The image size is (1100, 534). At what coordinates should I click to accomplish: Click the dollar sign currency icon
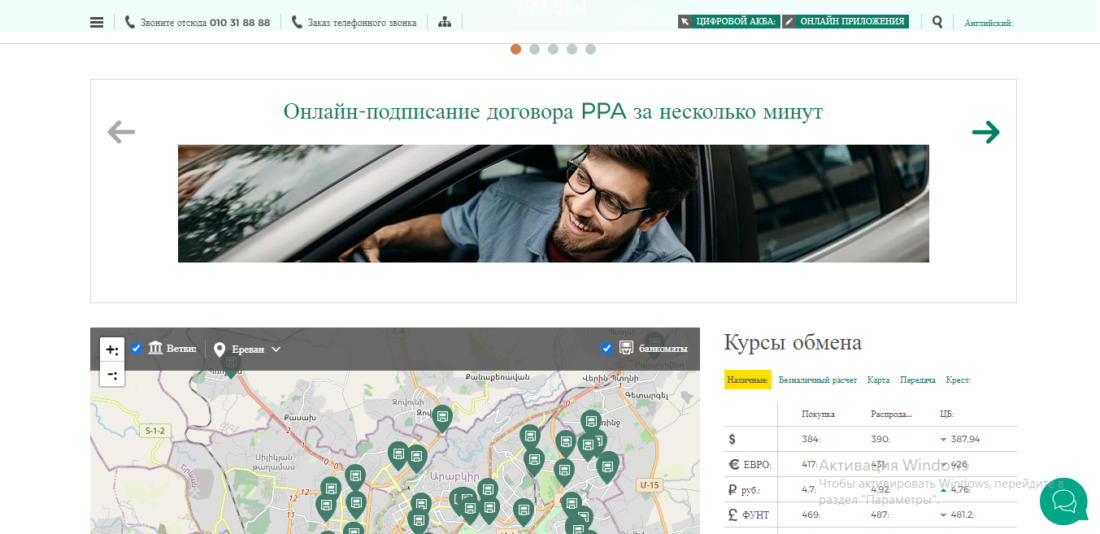click(x=732, y=439)
